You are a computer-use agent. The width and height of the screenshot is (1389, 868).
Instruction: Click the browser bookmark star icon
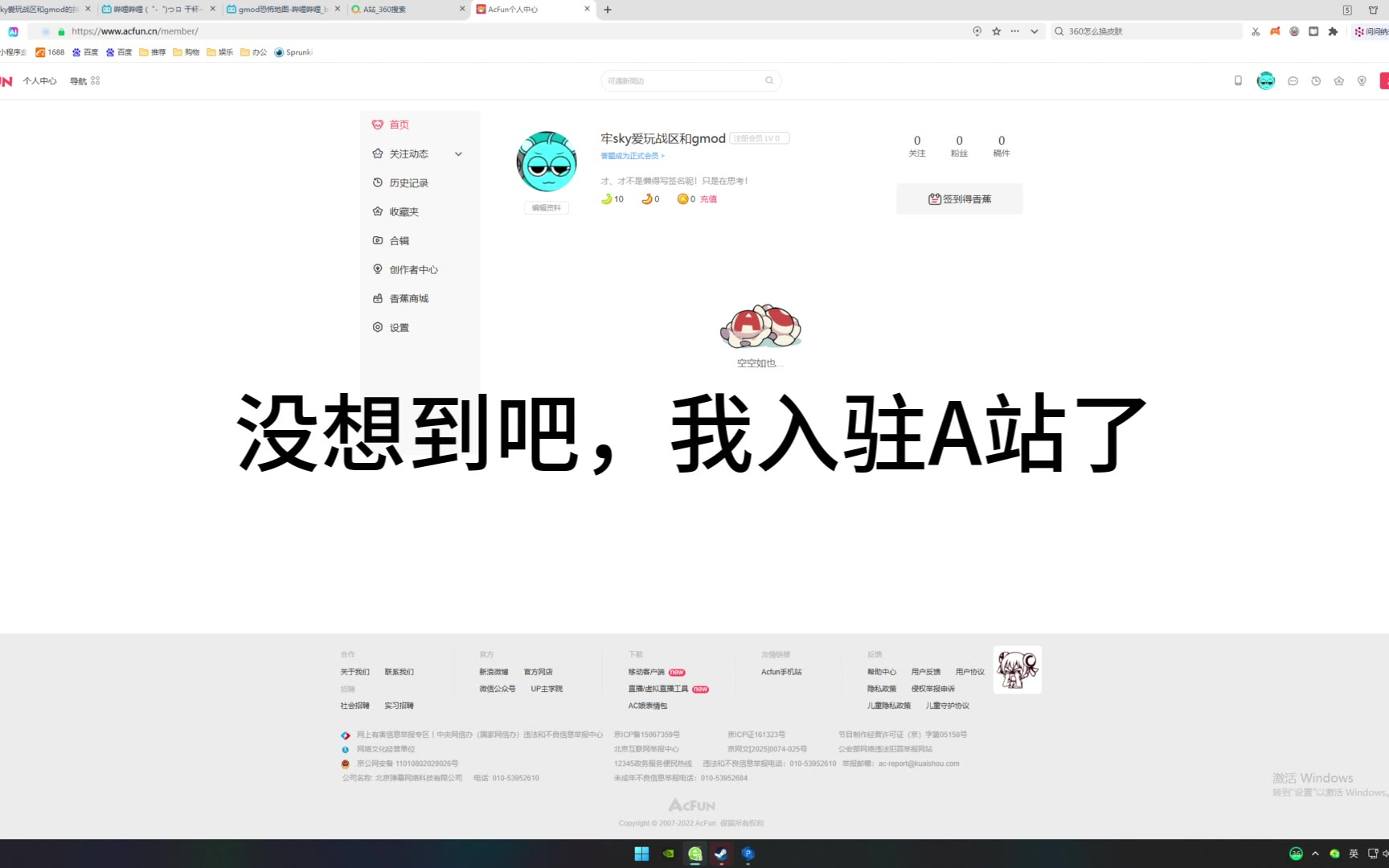click(x=997, y=31)
